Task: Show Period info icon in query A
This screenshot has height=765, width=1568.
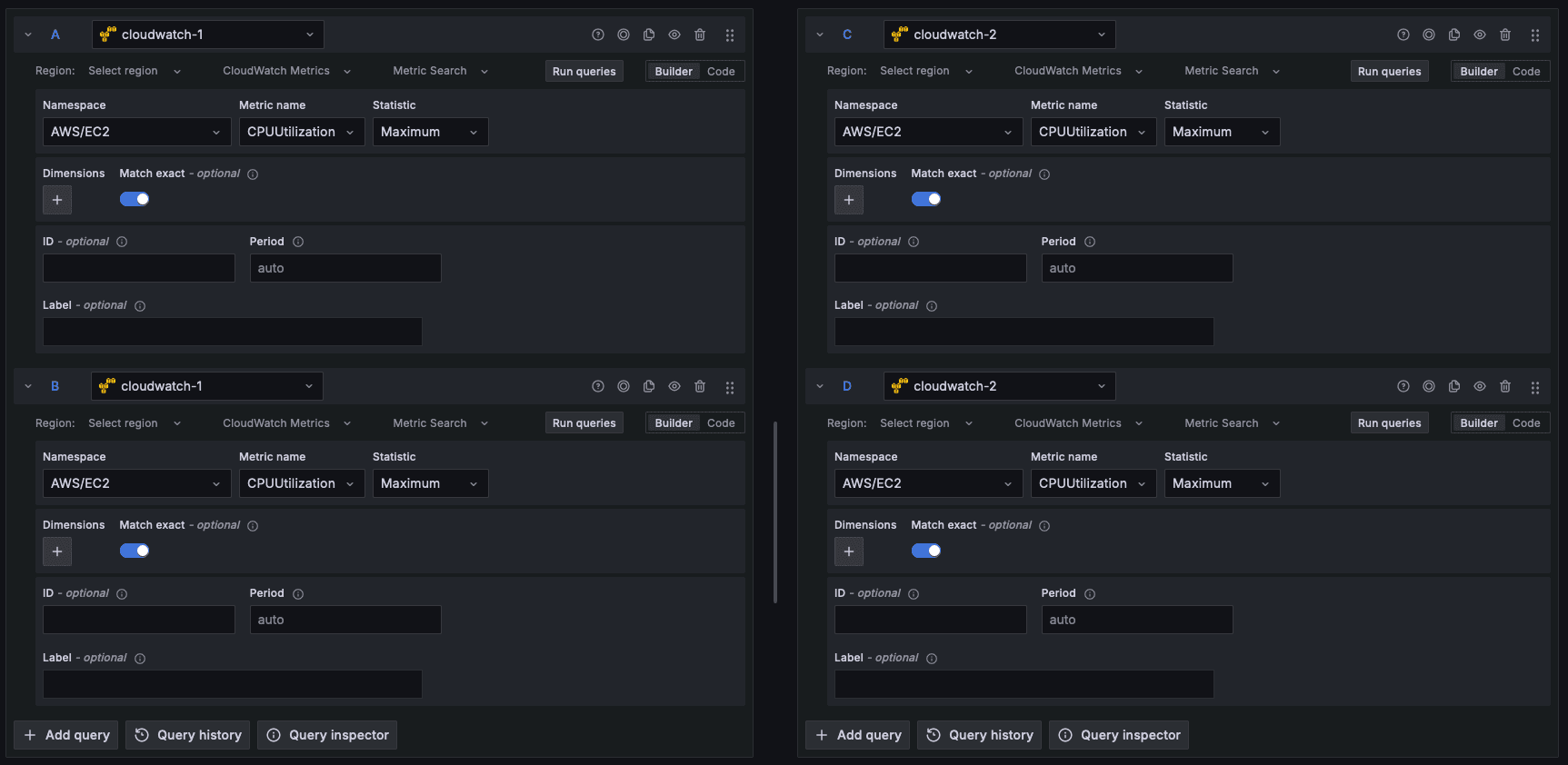Action: [298, 242]
